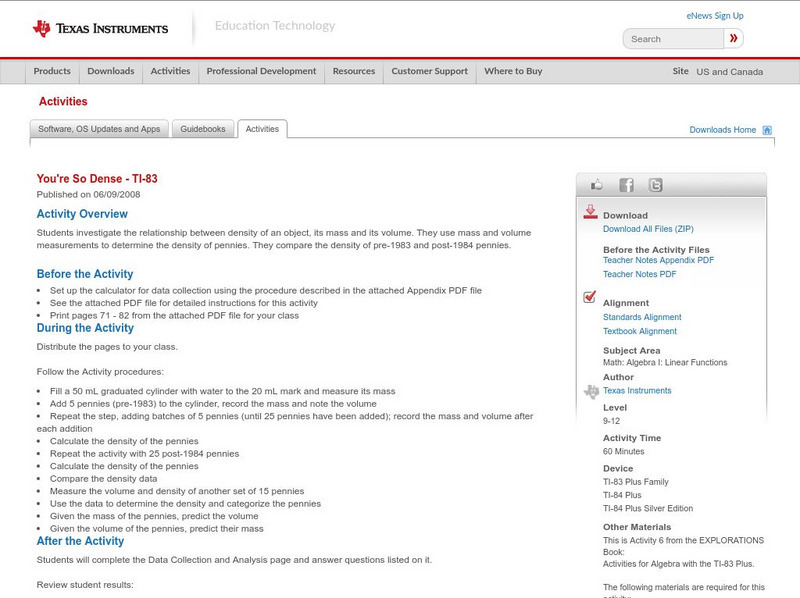Open the Resources menu
This screenshot has width=800, height=598.
tap(354, 71)
